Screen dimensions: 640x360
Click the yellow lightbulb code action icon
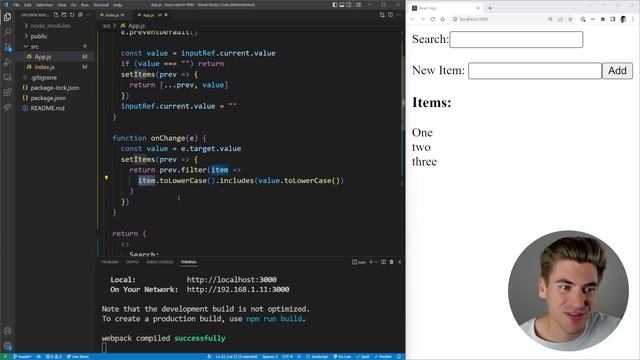coord(106,178)
